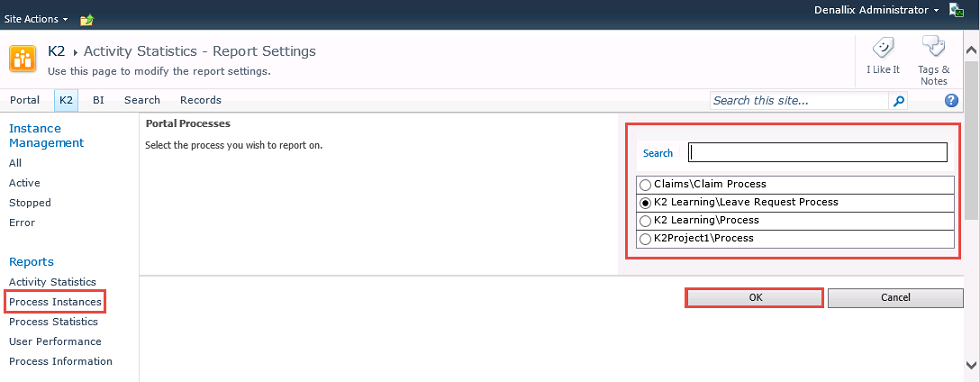
Task: Select the Claims\Claim Process radio button
Action: point(645,185)
